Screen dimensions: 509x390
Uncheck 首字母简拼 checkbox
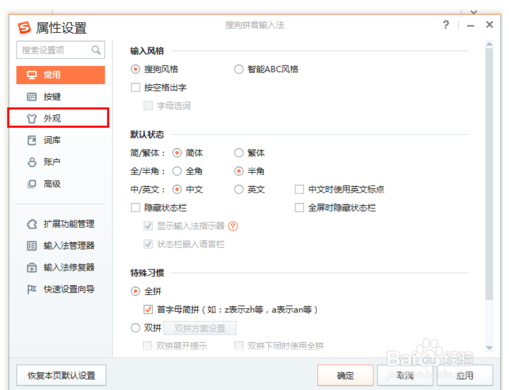click(x=148, y=310)
